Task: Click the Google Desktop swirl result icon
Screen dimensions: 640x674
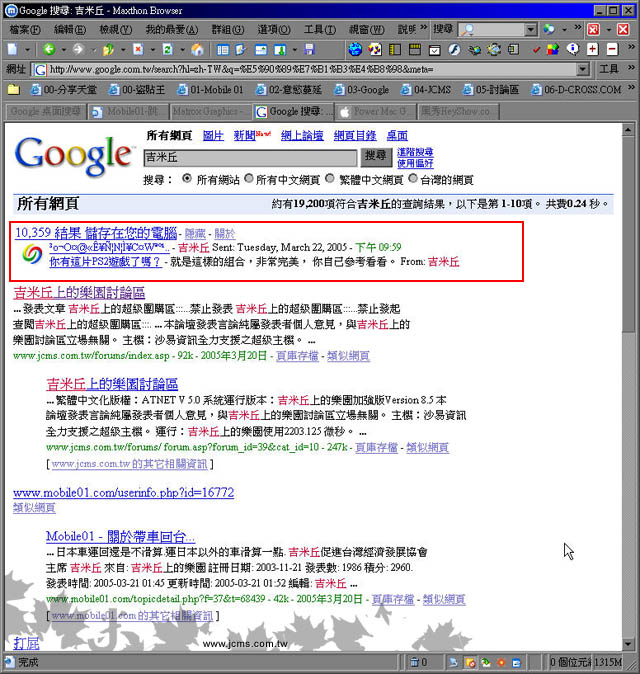Action: [32, 254]
